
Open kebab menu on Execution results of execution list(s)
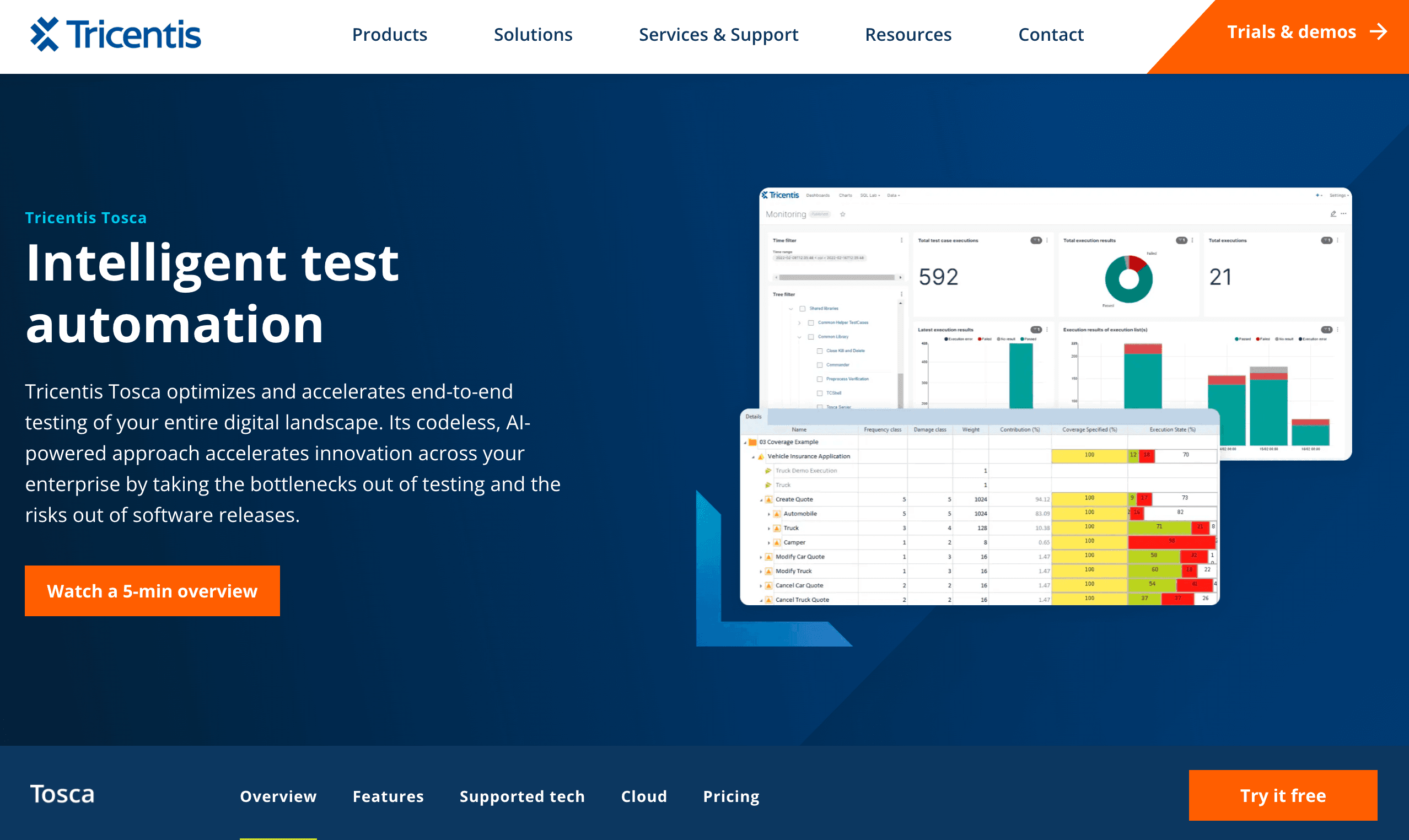click(1338, 330)
